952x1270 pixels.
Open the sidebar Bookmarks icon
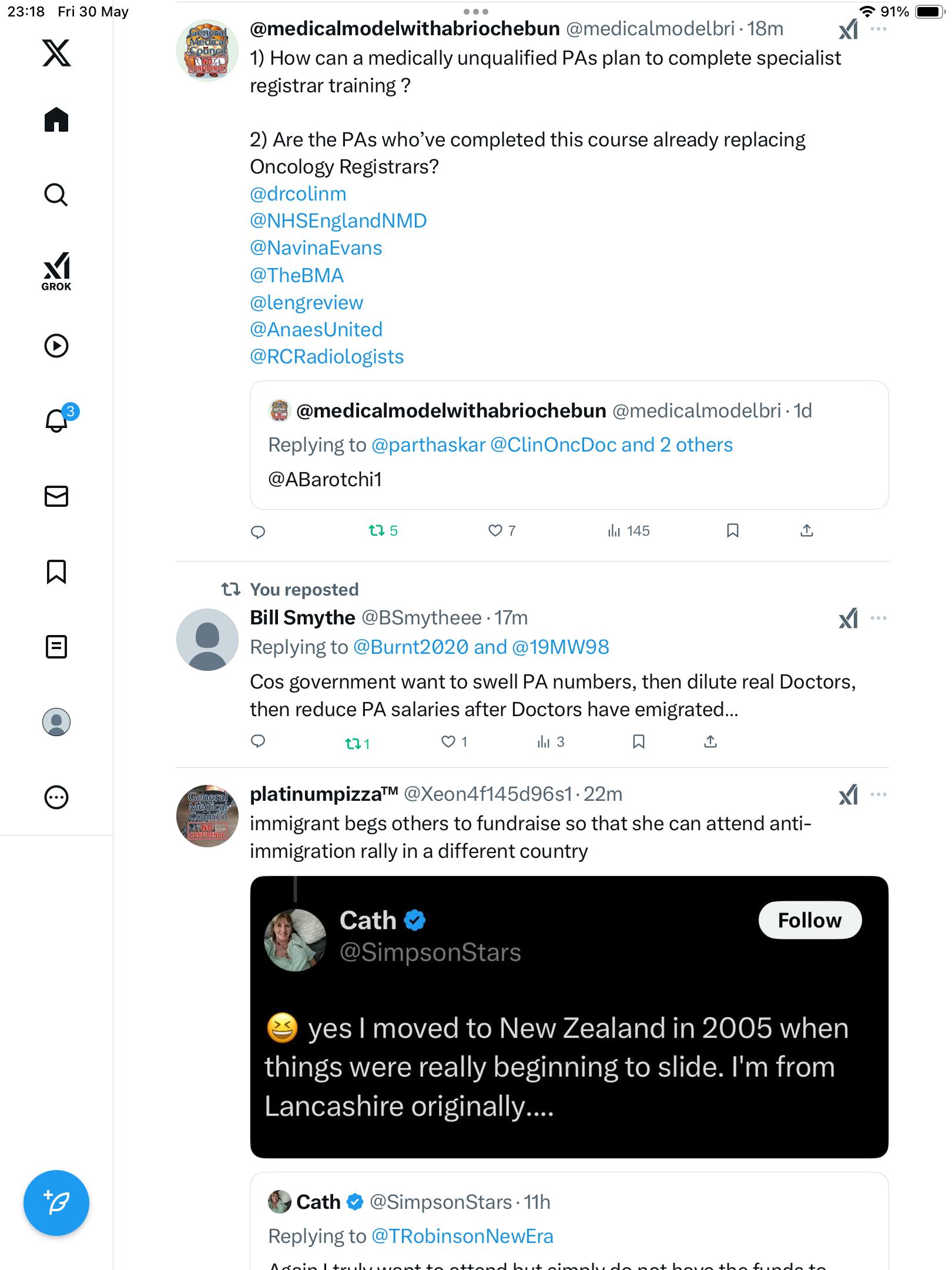[56, 571]
